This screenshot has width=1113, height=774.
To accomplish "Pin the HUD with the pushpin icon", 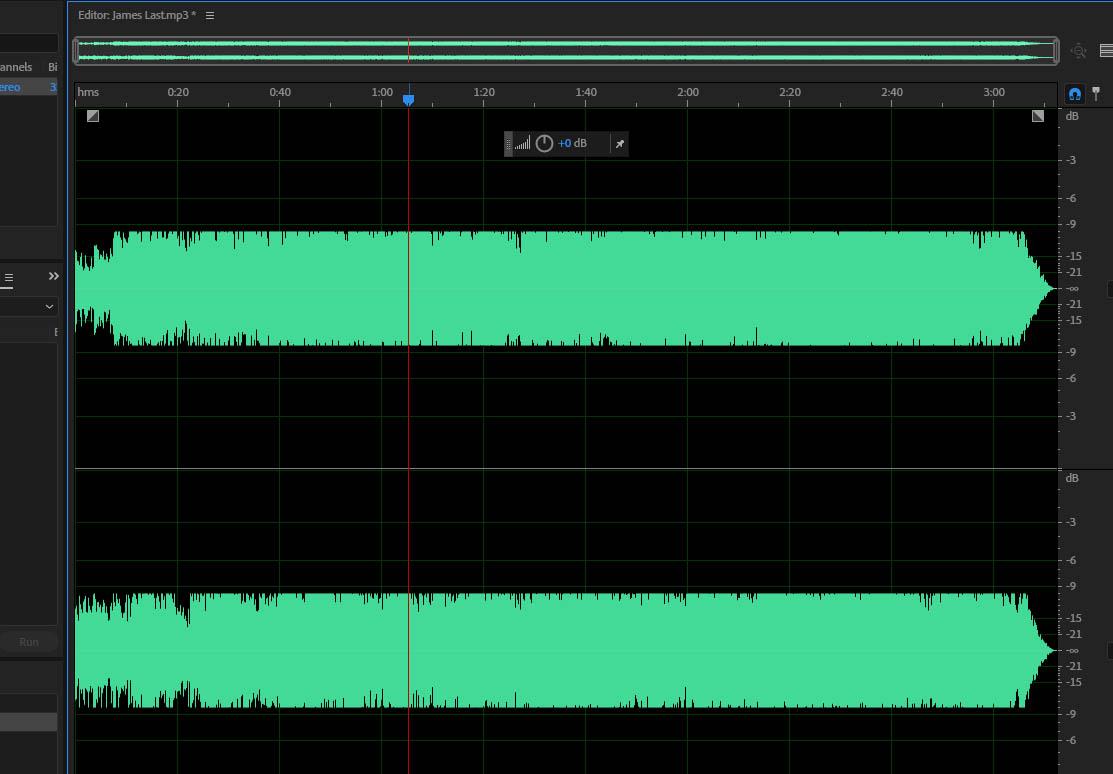I will click(x=620, y=144).
